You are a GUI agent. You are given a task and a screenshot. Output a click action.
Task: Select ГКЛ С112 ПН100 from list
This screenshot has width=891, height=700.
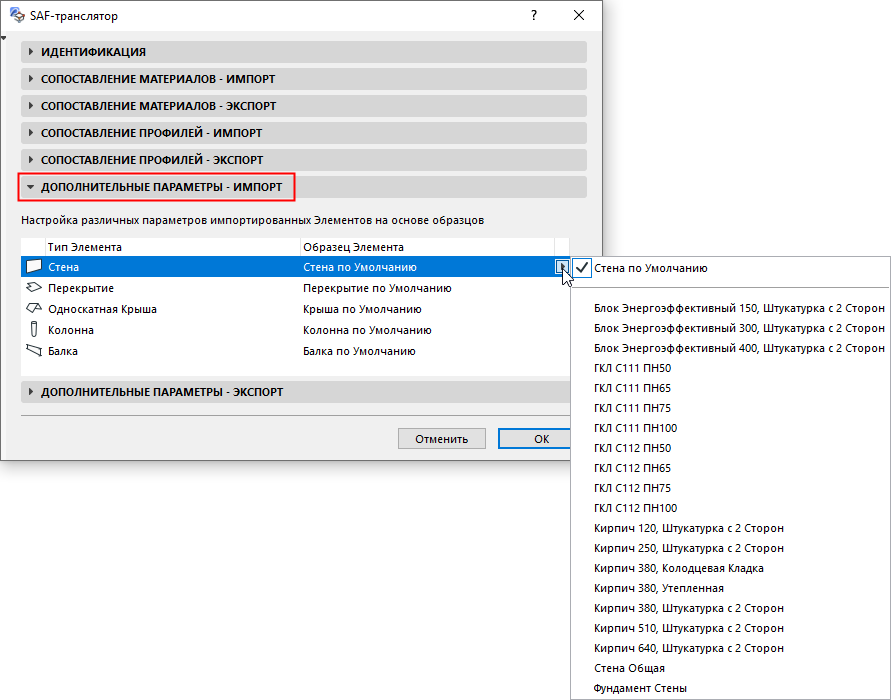(731, 508)
